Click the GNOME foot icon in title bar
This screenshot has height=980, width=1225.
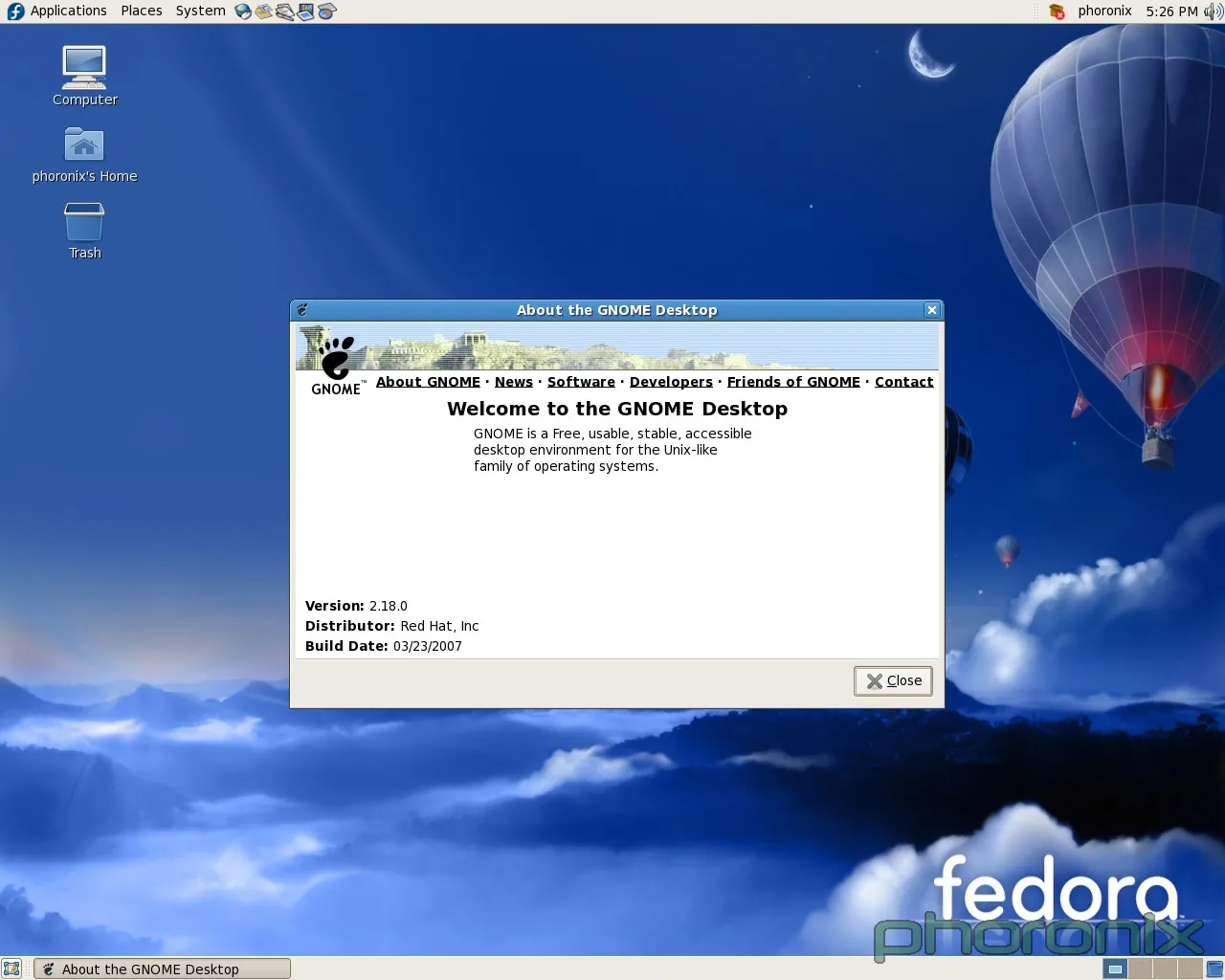click(302, 310)
